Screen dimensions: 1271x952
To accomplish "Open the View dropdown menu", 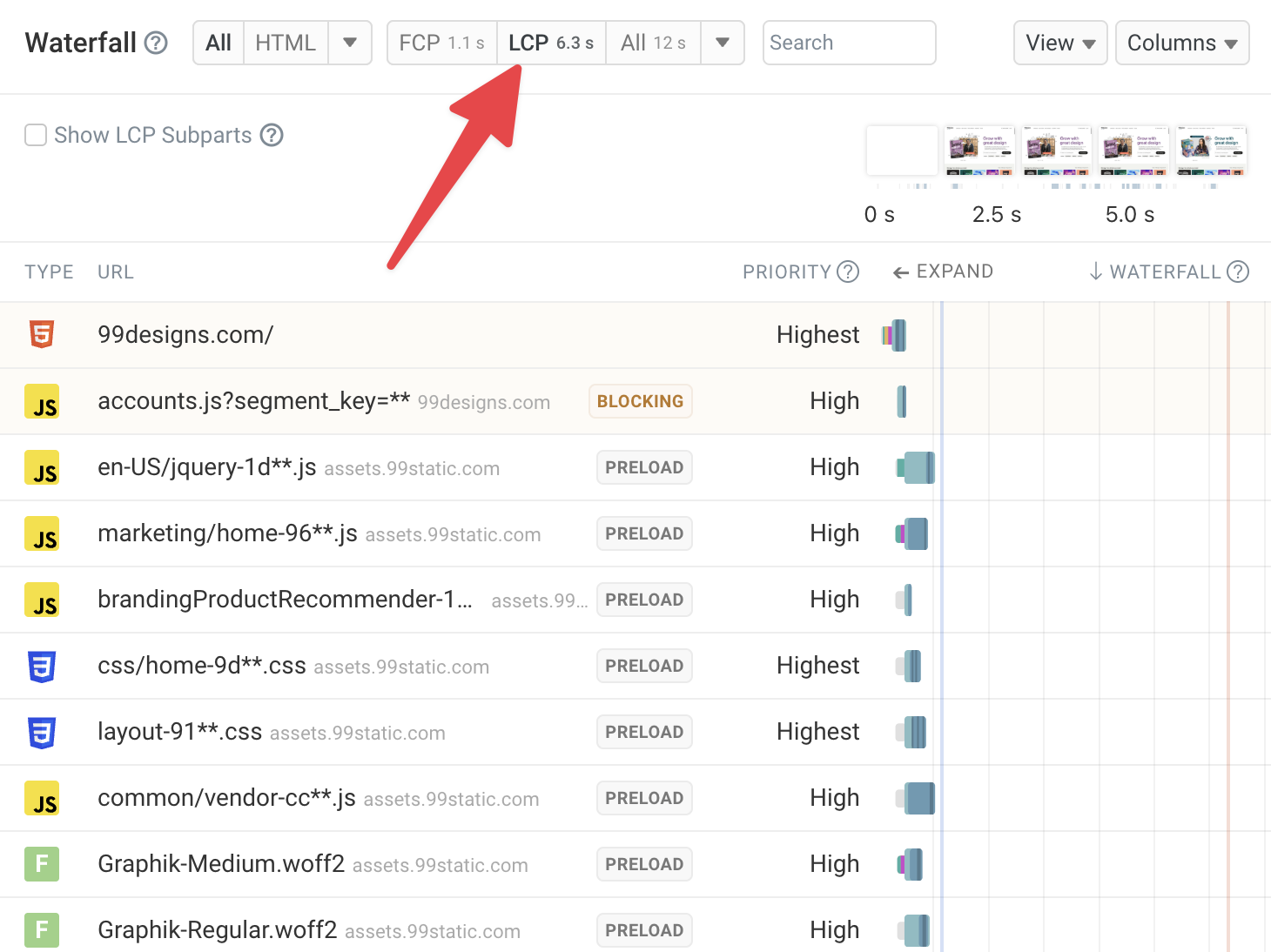I will (1060, 43).
